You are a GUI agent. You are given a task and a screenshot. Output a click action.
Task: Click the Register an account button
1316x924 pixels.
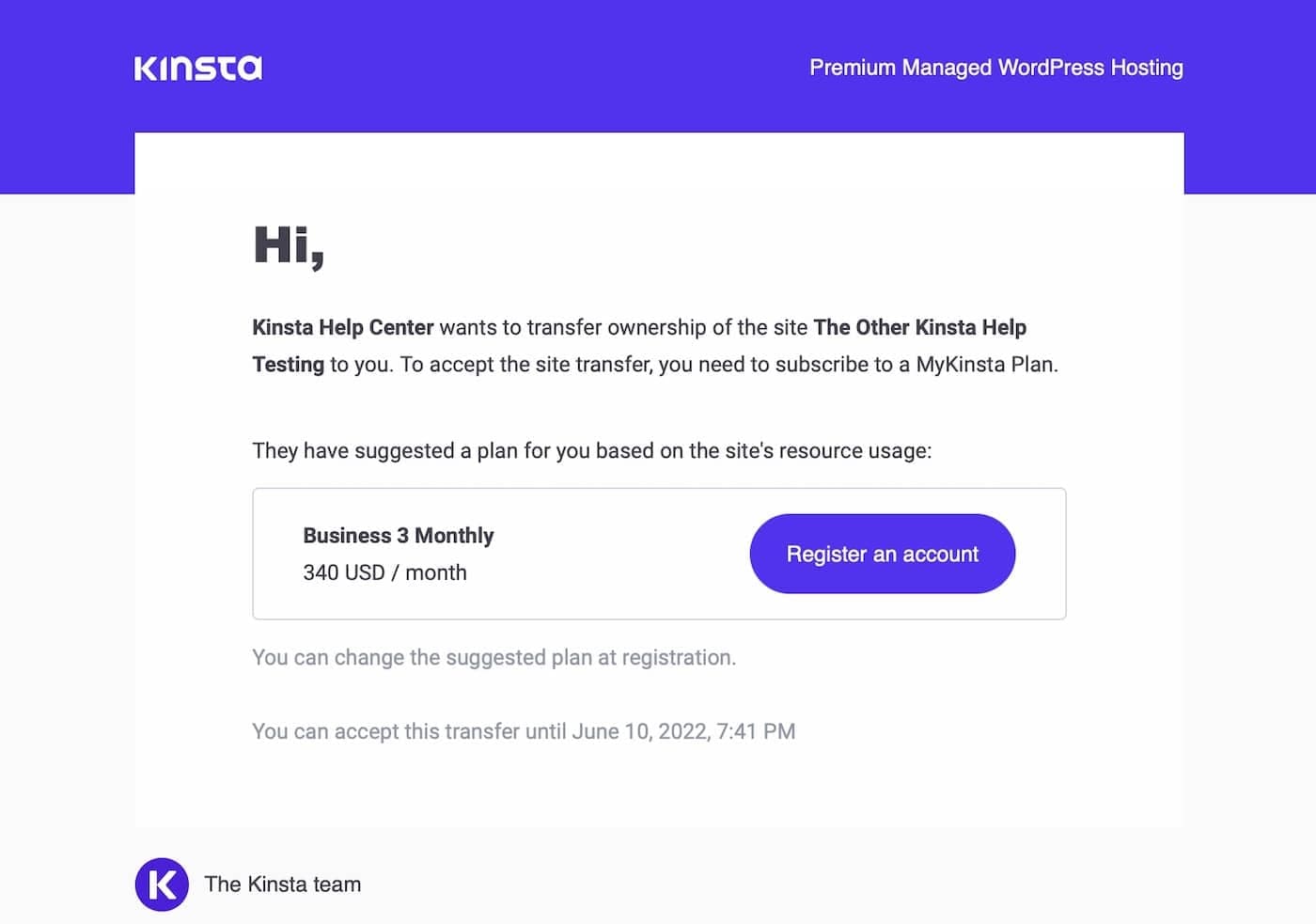point(882,554)
